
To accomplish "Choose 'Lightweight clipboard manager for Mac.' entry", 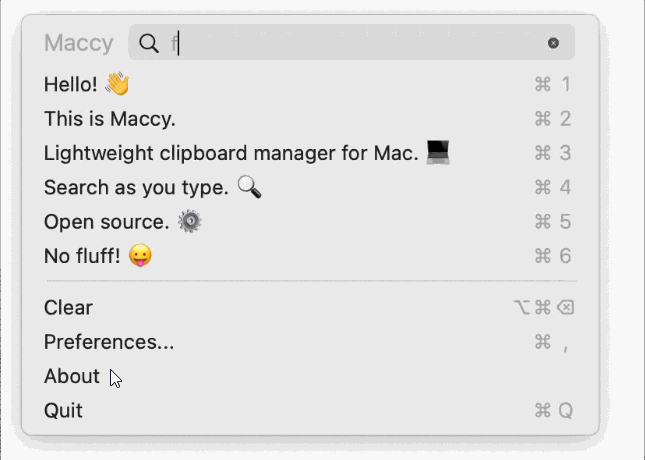I will (311, 153).
